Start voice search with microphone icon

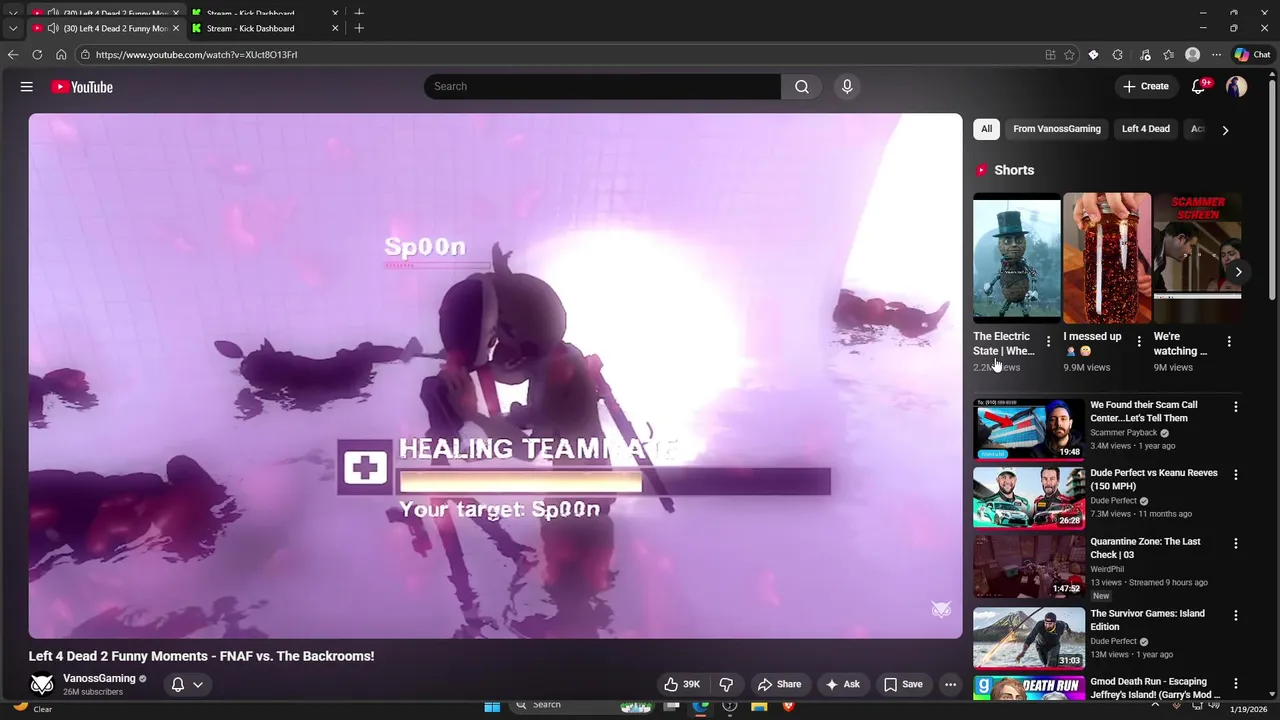pyautogui.click(x=847, y=87)
